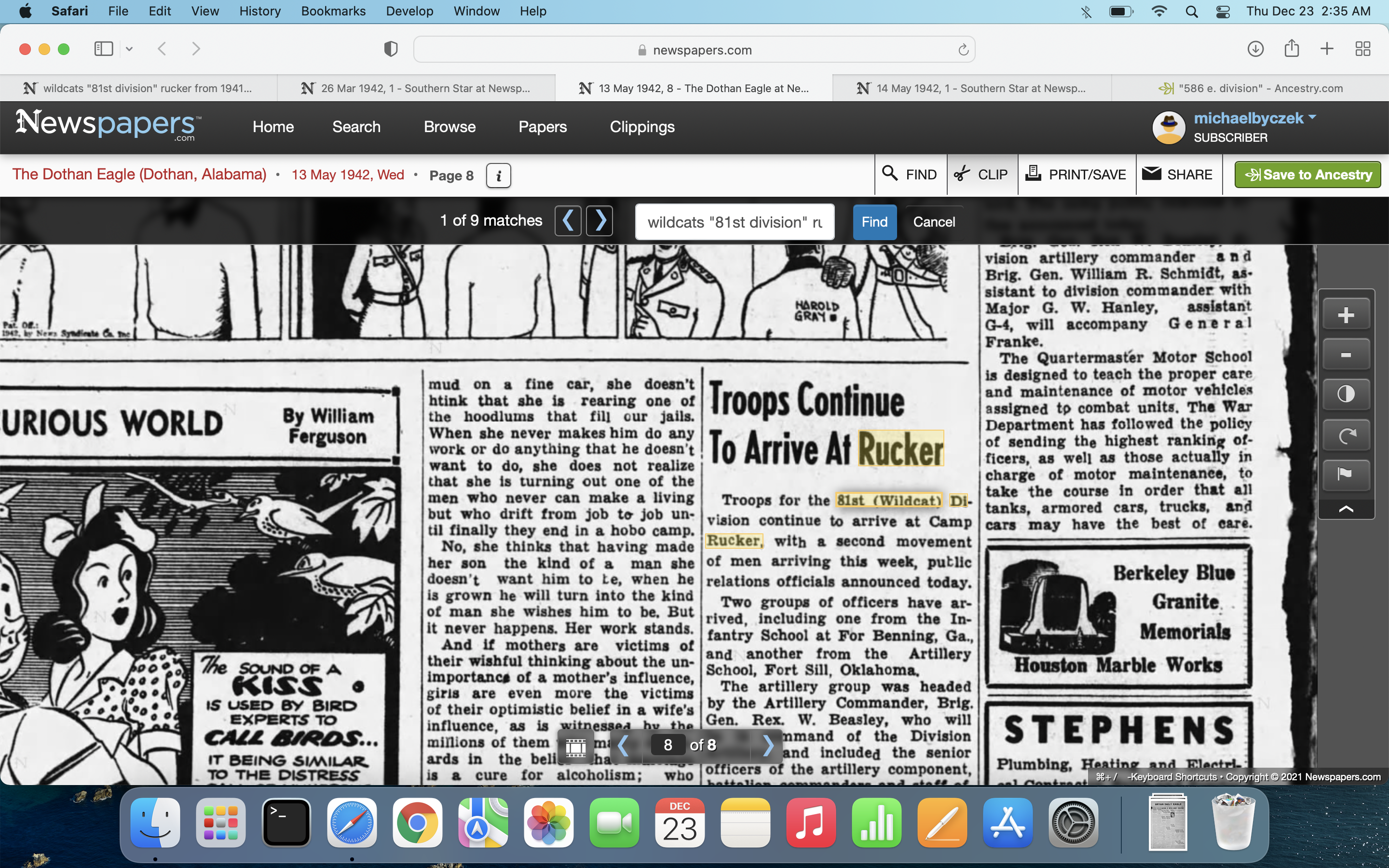
Task: Open the contrast adjustment tool
Action: [1346, 394]
